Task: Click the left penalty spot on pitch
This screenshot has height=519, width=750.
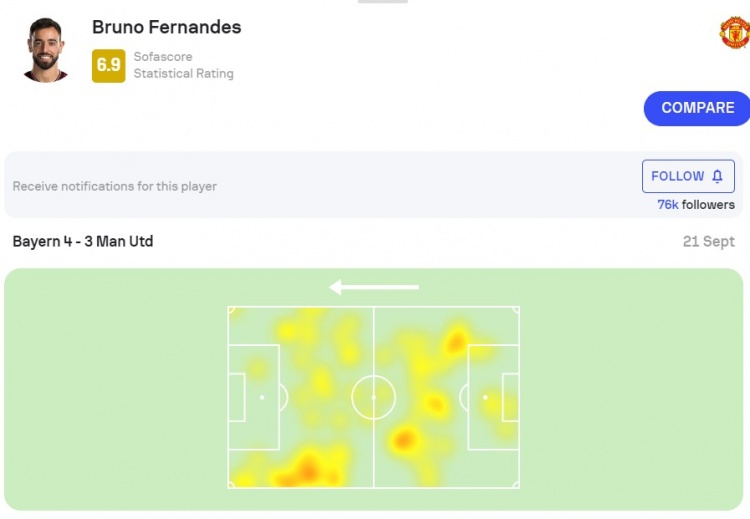Action: (x=262, y=398)
